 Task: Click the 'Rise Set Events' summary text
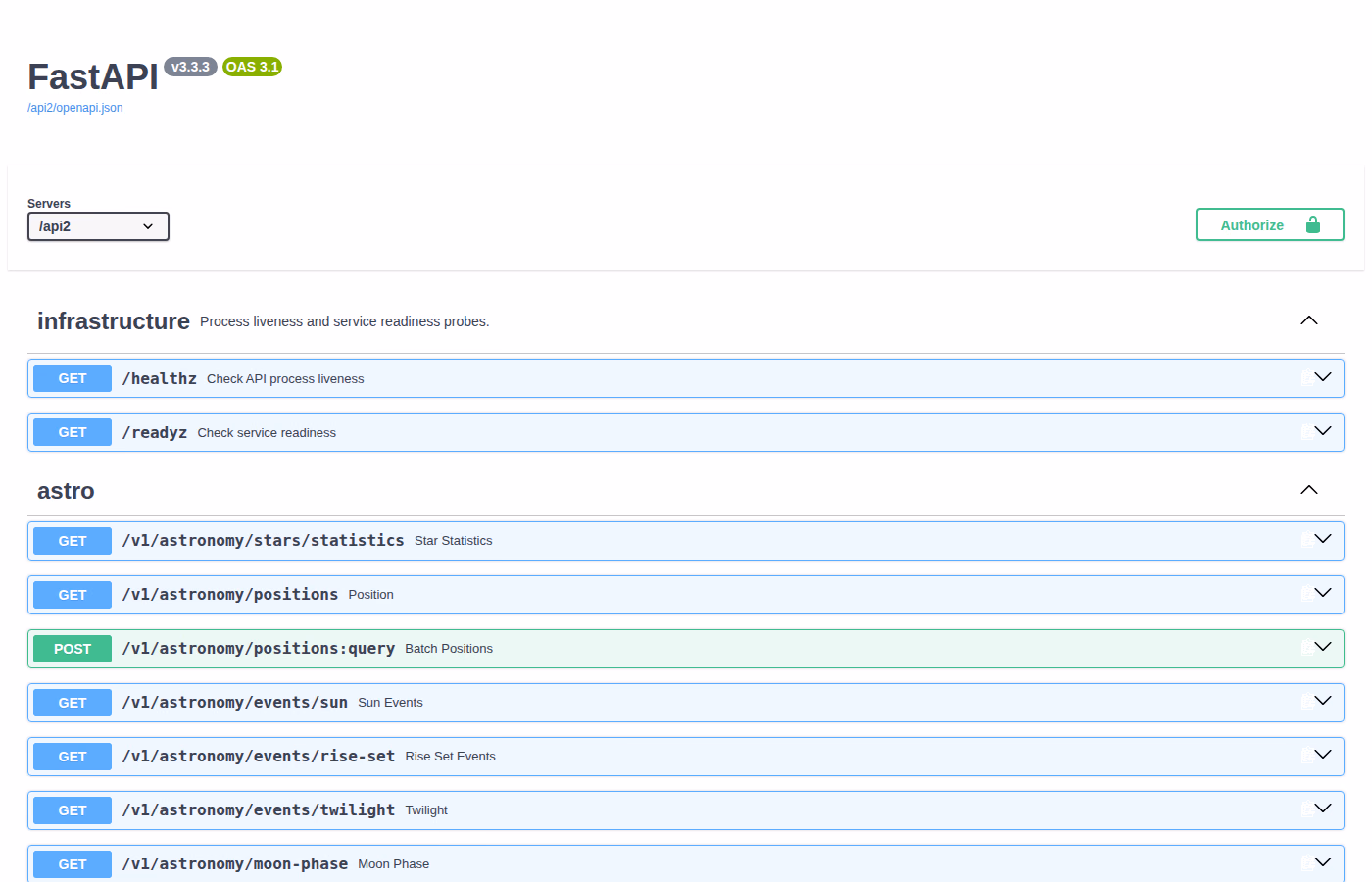(x=451, y=757)
